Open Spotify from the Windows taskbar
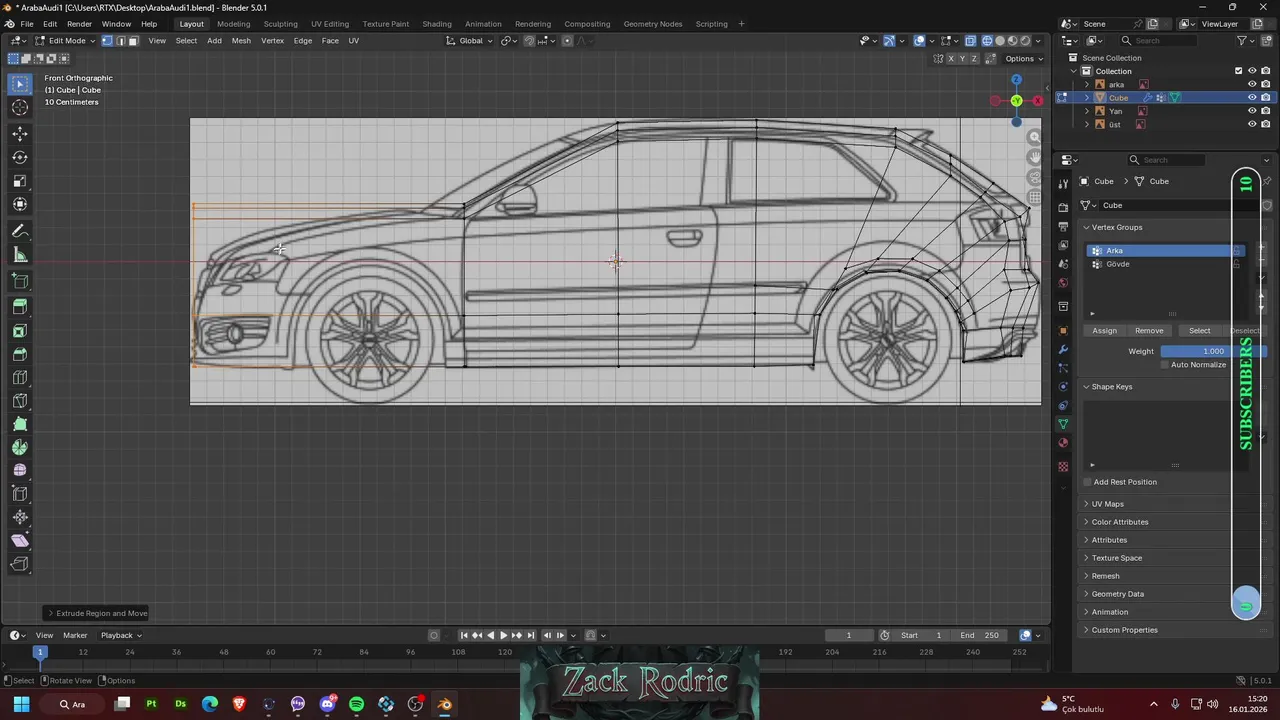This screenshot has height=720, width=1280. point(357,705)
